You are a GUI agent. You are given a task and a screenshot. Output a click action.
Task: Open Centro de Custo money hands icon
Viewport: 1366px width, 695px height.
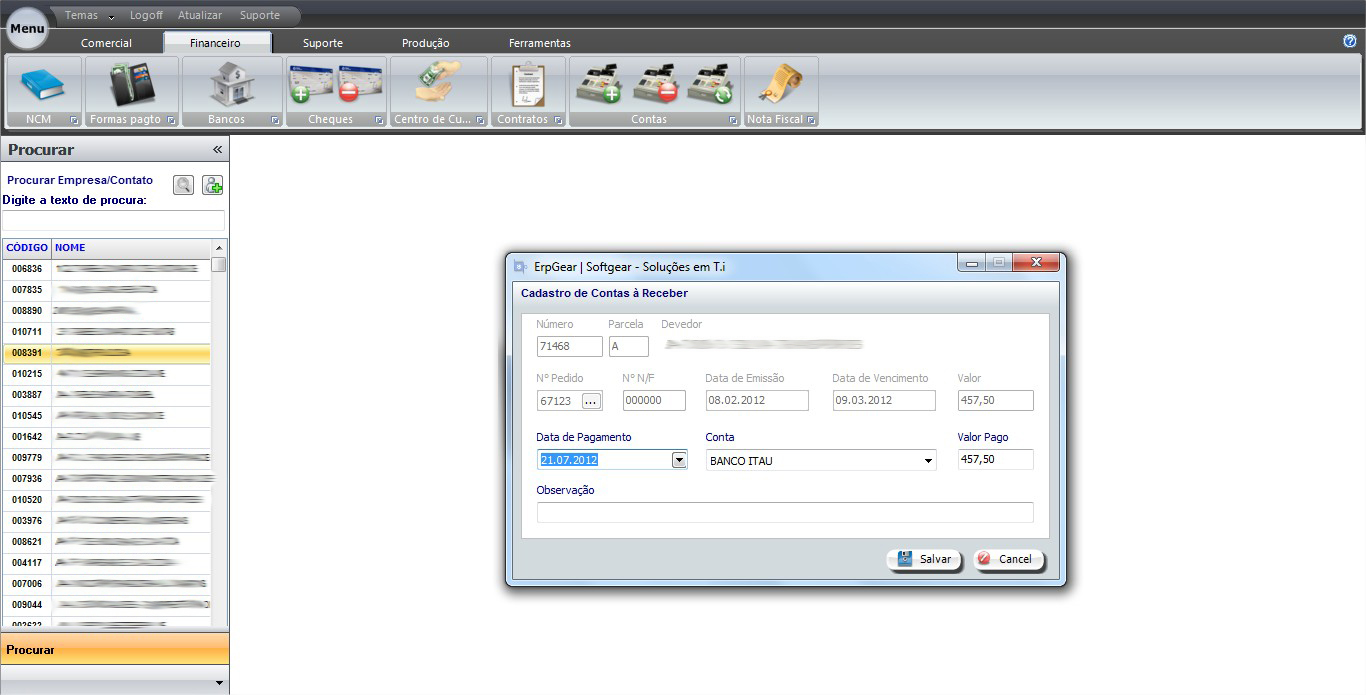(438, 84)
